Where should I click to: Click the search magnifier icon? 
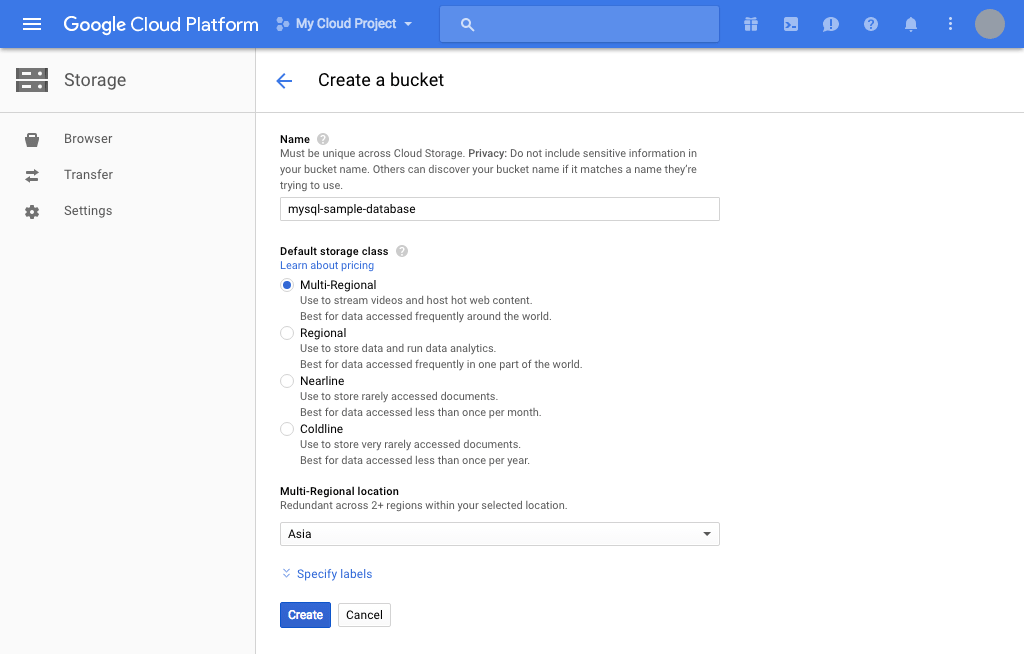pyautogui.click(x=467, y=24)
